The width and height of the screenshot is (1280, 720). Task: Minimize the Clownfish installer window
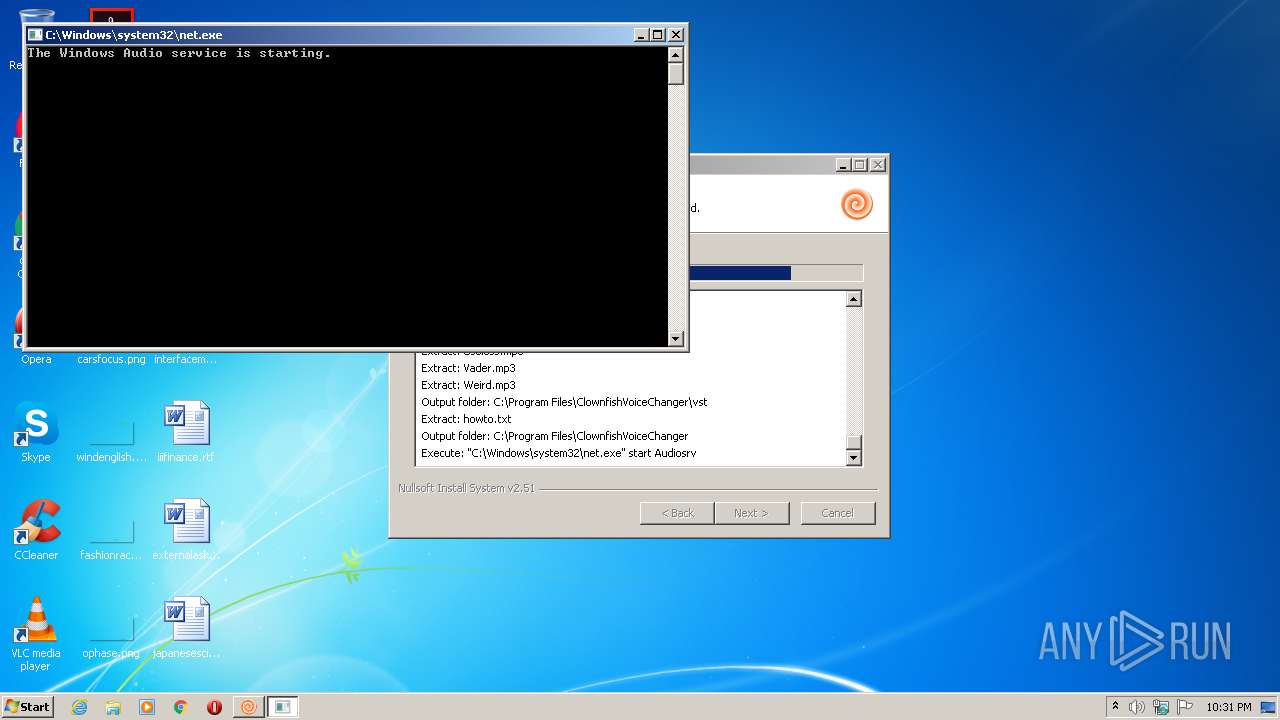[843, 165]
